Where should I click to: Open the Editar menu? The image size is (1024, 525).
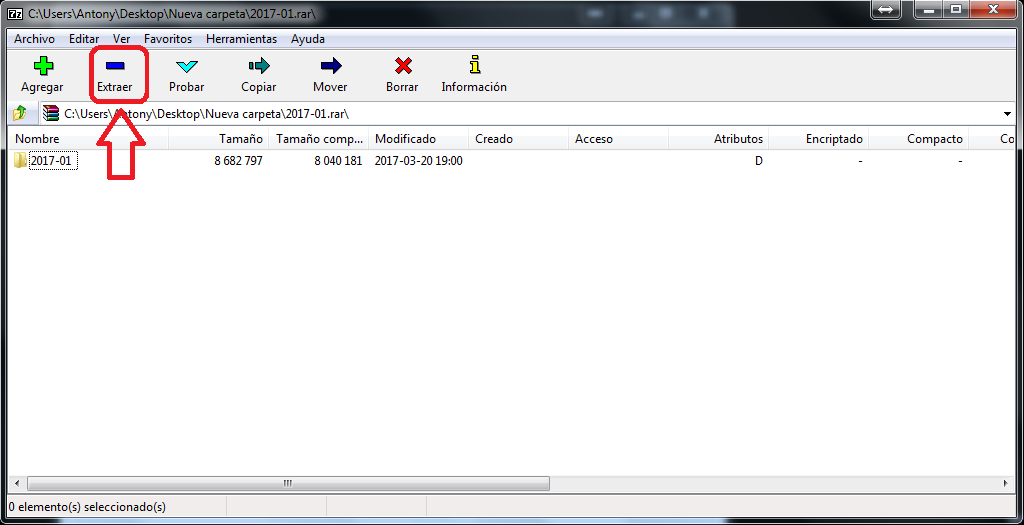84,39
